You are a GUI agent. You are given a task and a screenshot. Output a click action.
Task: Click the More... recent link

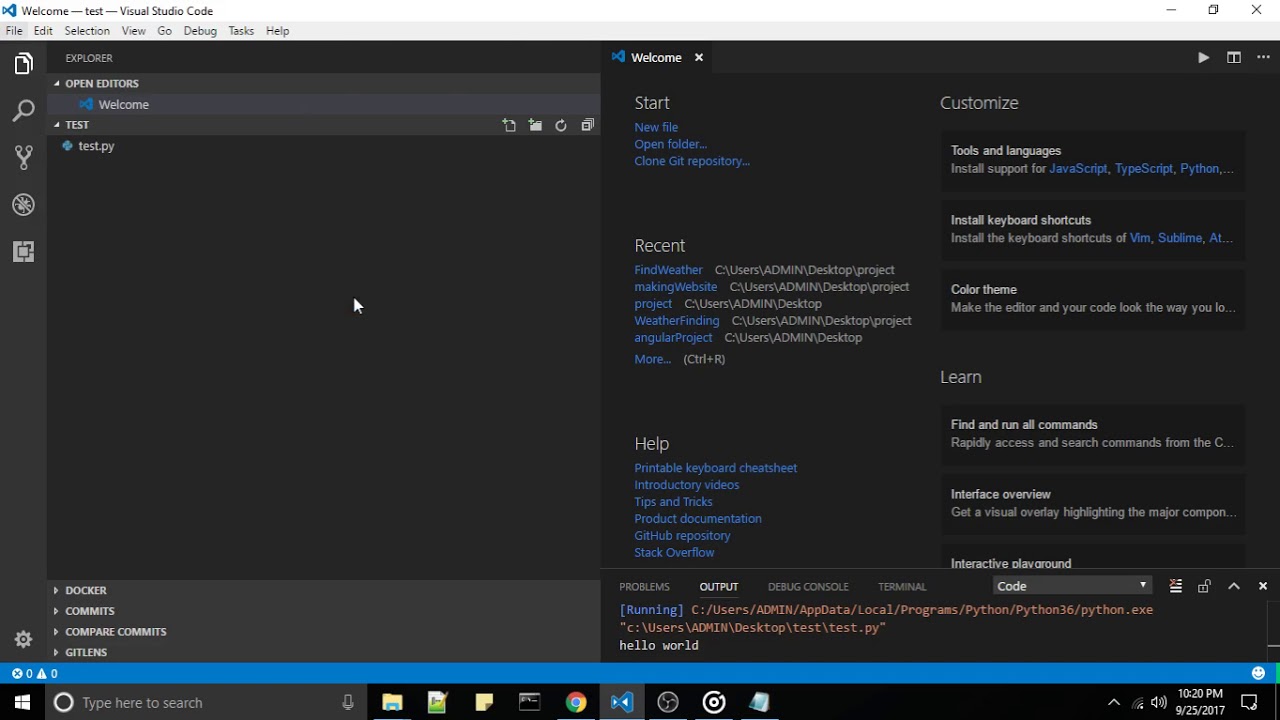[652, 359]
